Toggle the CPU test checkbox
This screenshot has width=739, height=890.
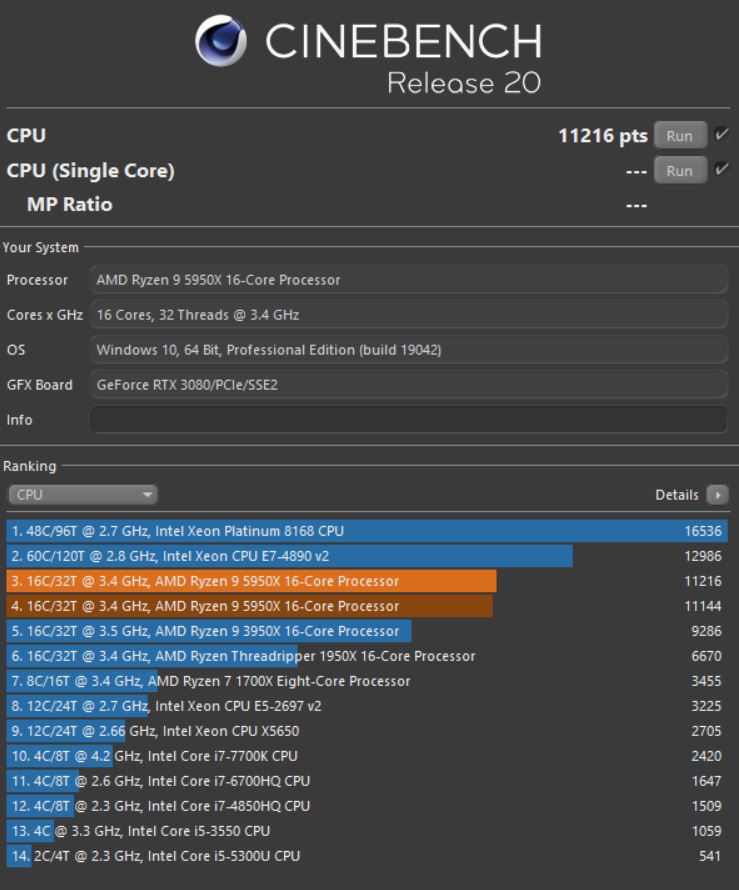(721, 135)
